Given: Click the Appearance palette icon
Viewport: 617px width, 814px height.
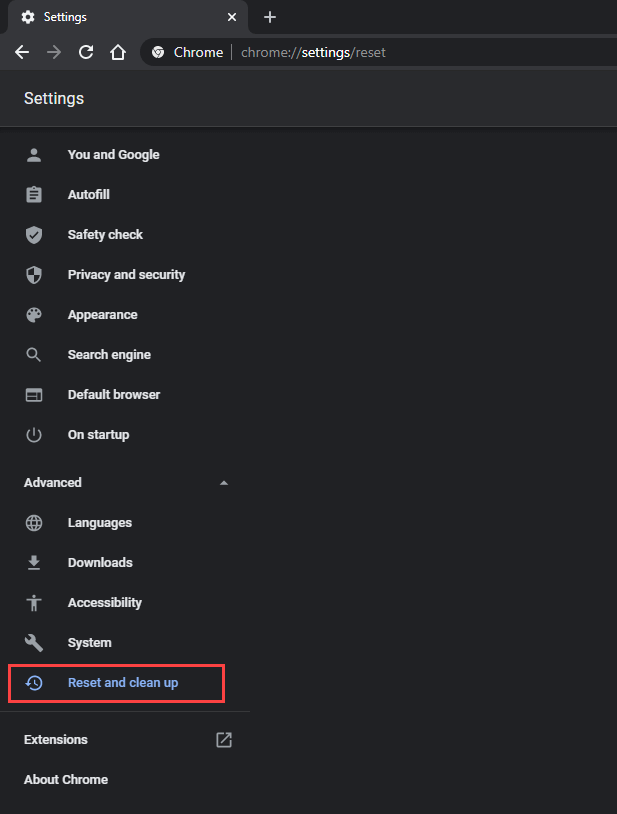Looking at the screenshot, I should [x=34, y=315].
